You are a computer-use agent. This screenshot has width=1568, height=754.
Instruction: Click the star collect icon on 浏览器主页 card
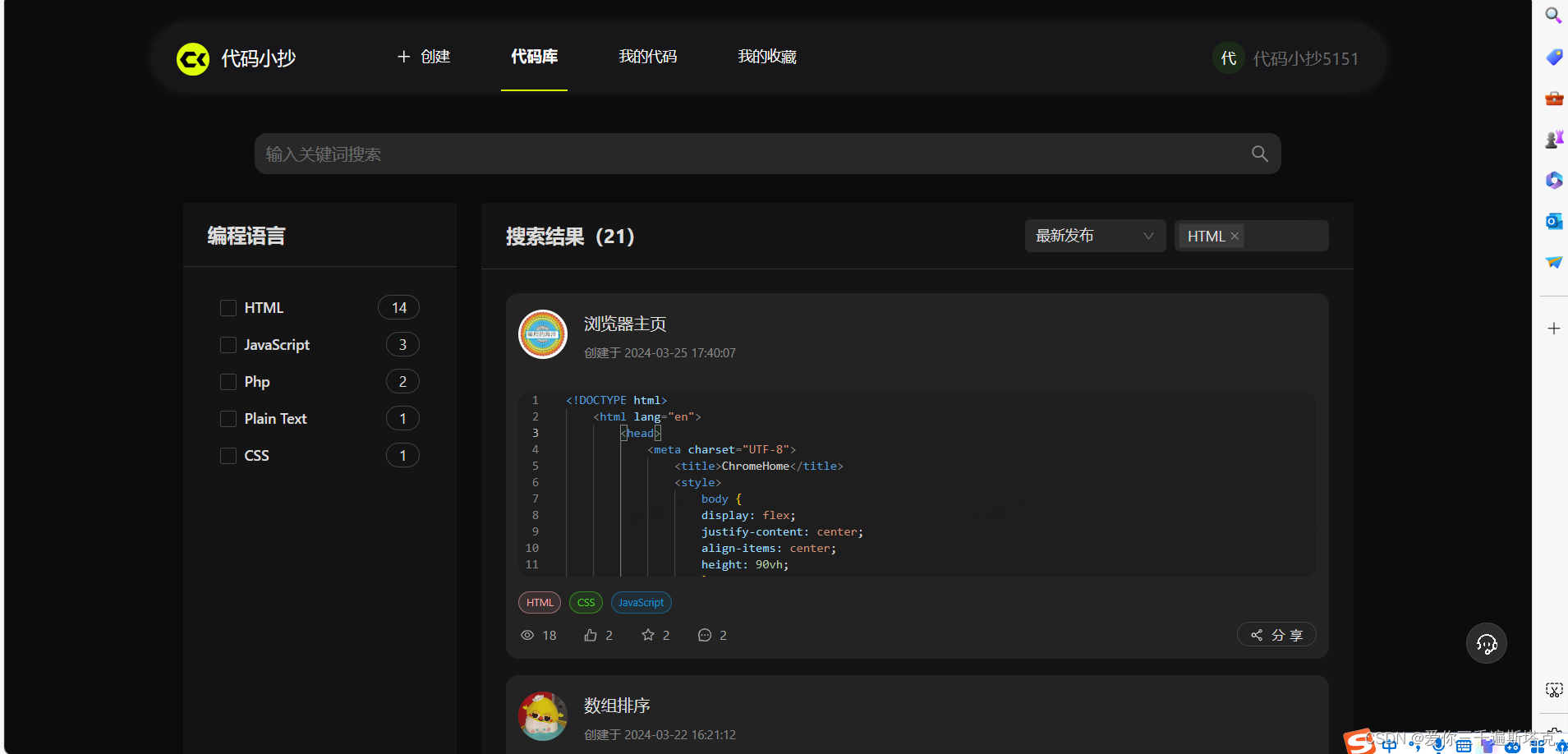coord(646,634)
